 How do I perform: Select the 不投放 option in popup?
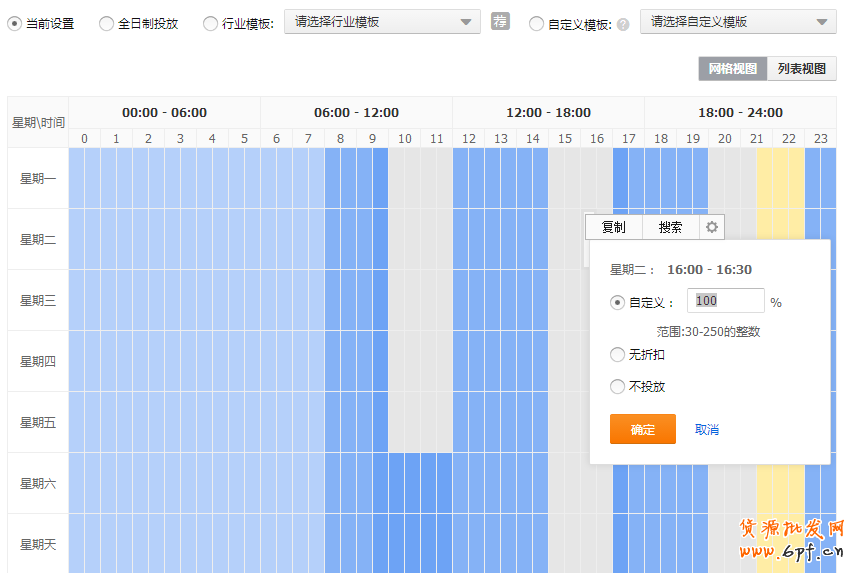click(x=617, y=387)
